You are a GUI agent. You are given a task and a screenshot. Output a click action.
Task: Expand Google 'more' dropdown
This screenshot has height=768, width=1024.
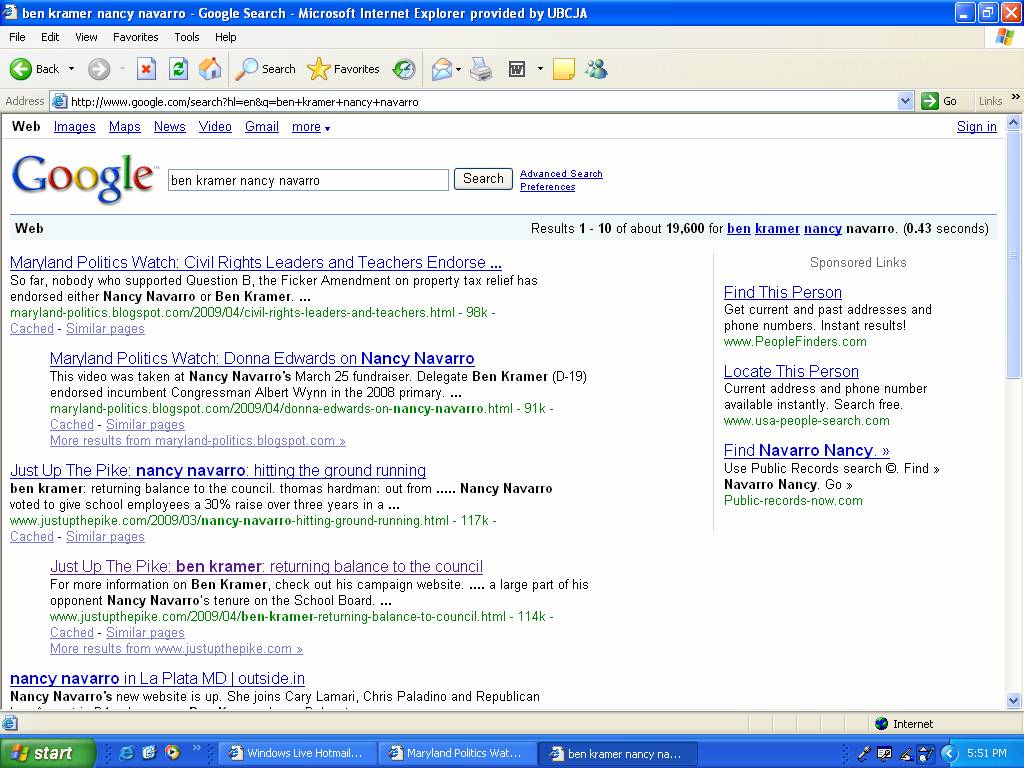pos(311,127)
